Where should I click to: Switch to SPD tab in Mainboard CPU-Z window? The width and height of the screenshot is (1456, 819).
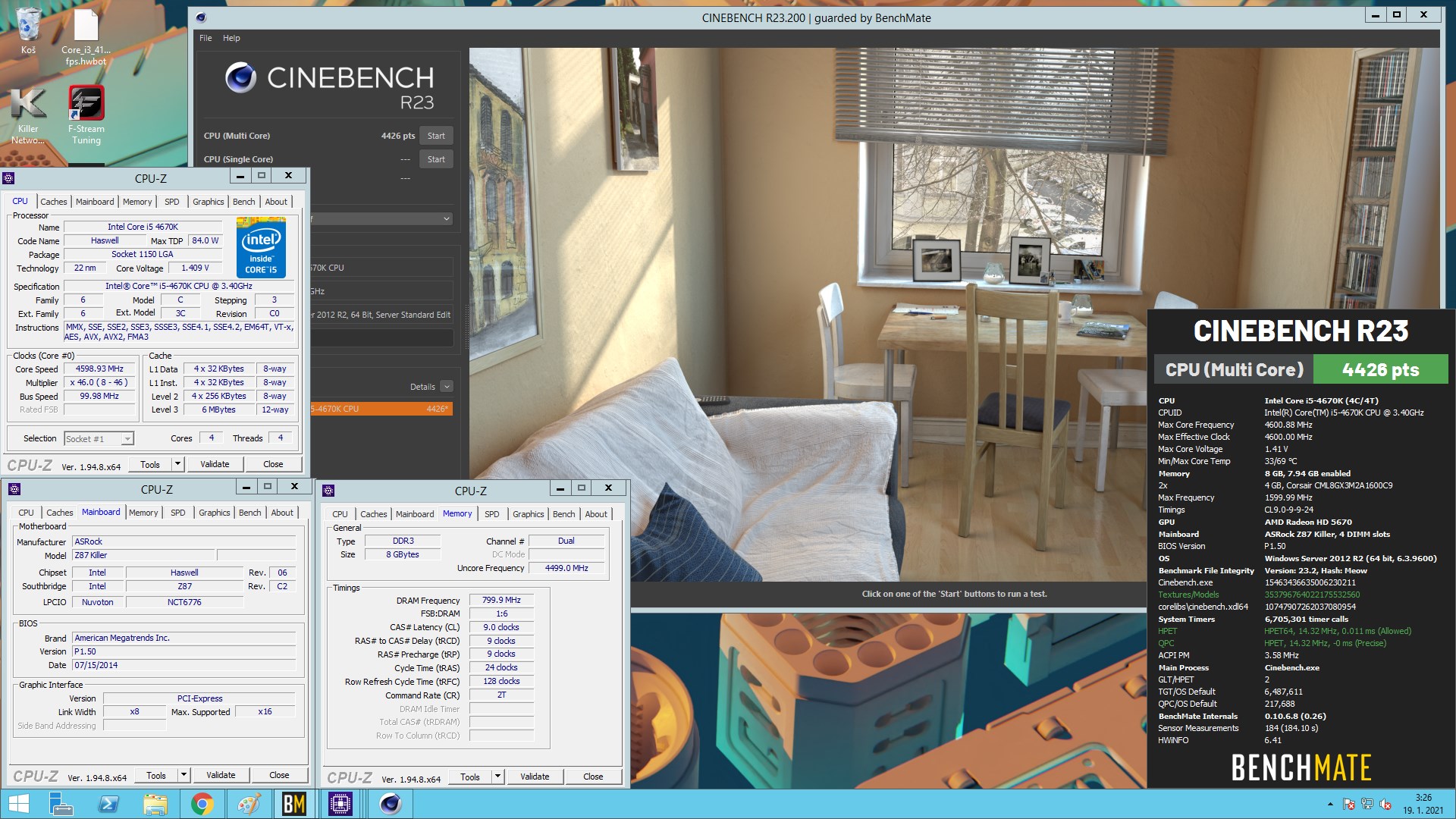tap(178, 513)
